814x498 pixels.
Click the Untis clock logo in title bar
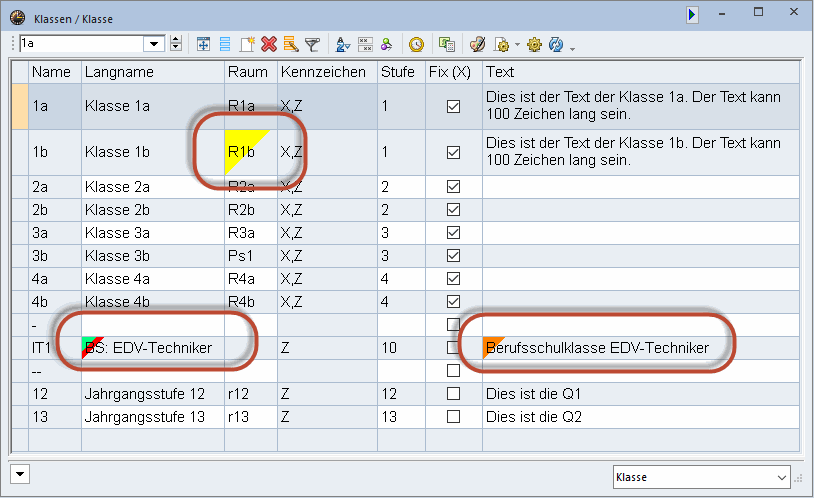click(x=17, y=18)
